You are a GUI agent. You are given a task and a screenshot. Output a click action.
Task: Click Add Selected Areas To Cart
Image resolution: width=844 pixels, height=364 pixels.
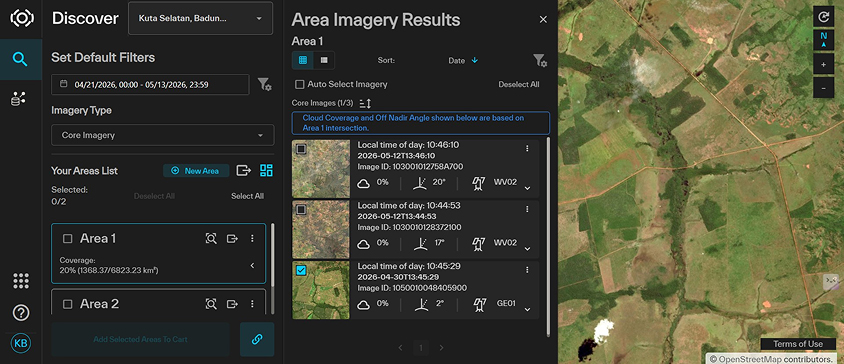[140, 339]
